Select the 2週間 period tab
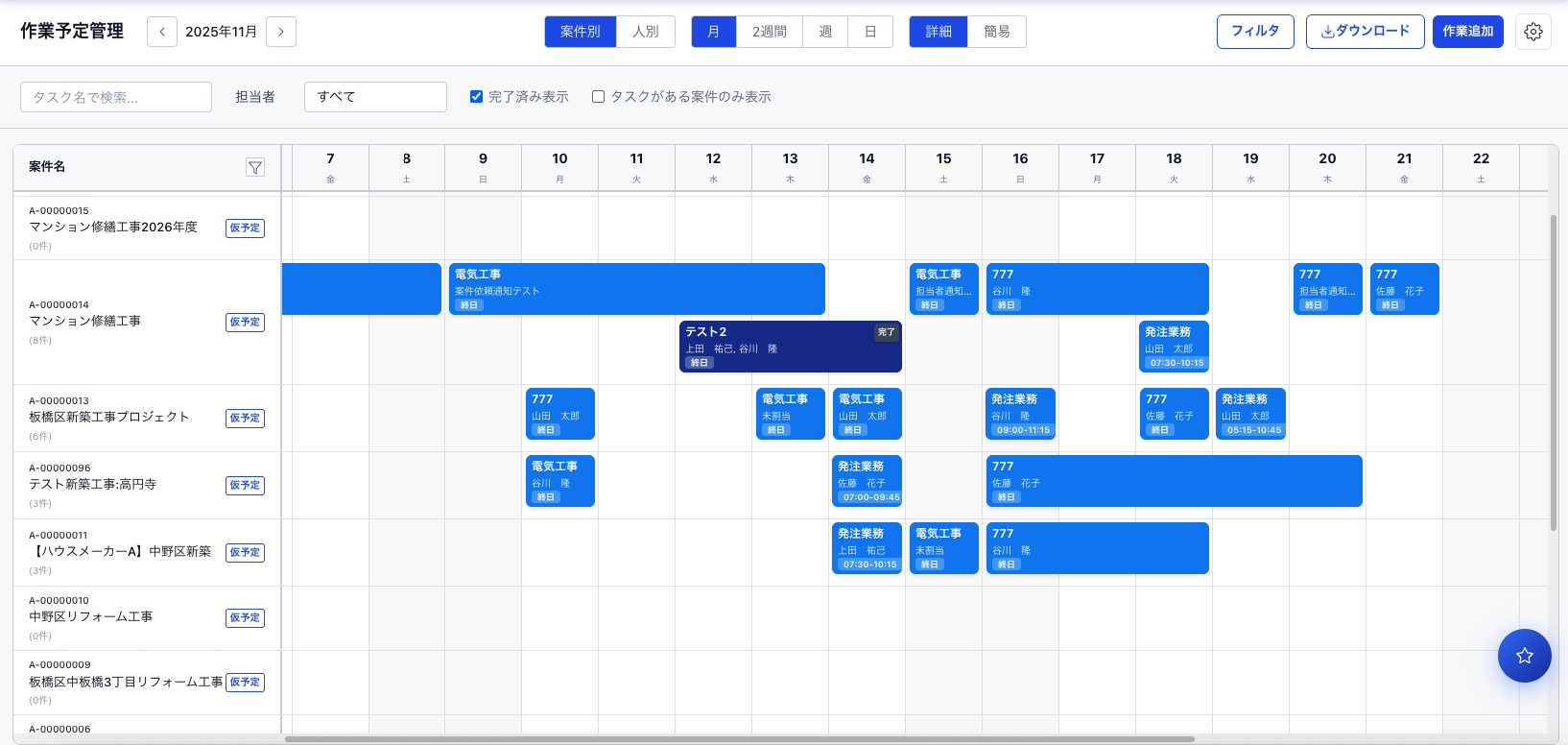The image size is (1568, 745). pyautogui.click(x=769, y=32)
